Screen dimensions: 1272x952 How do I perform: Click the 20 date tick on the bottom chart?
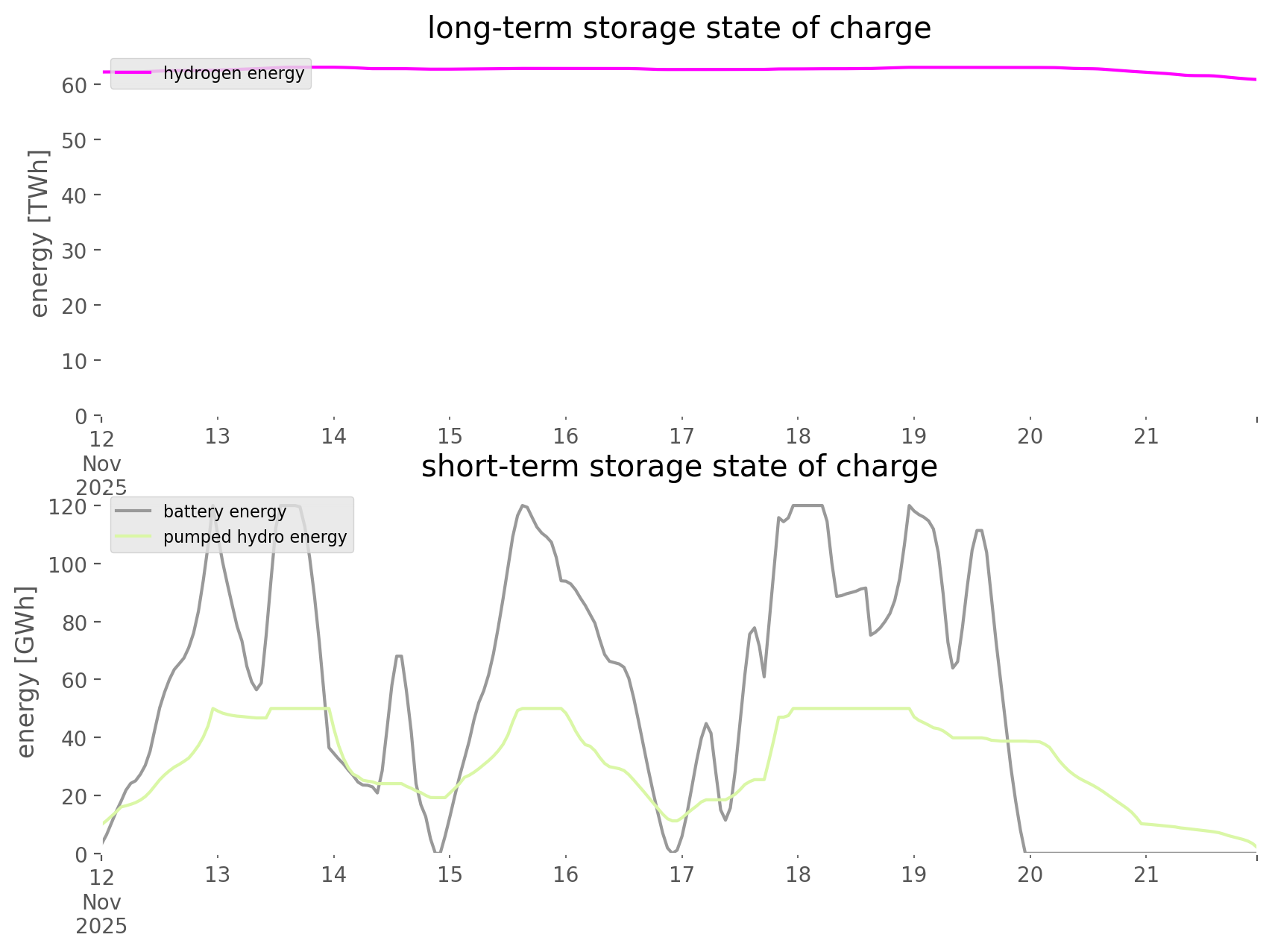tap(1030, 874)
